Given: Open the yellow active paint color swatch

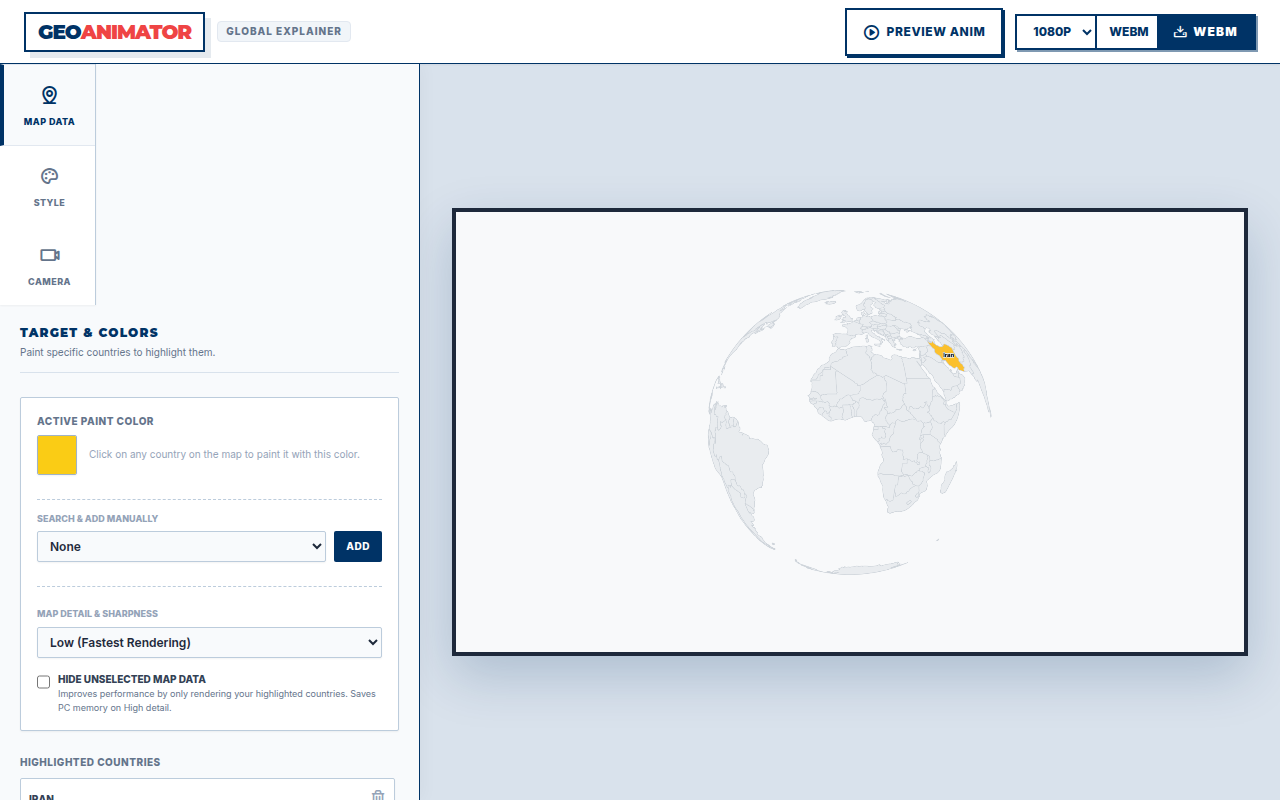Looking at the screenshot, I should click(57, 454).
